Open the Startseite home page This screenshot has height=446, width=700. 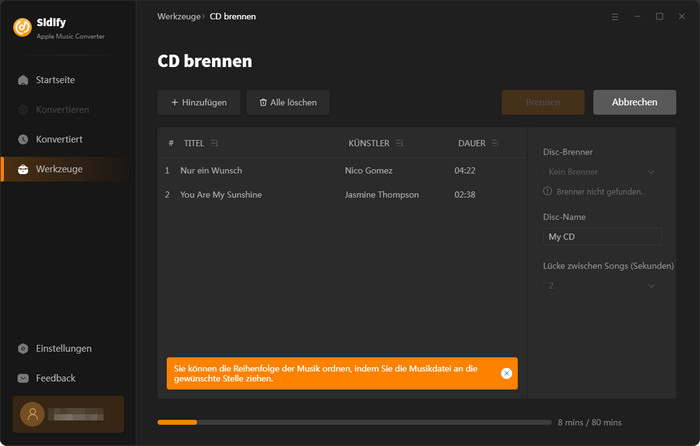[46, 80]
